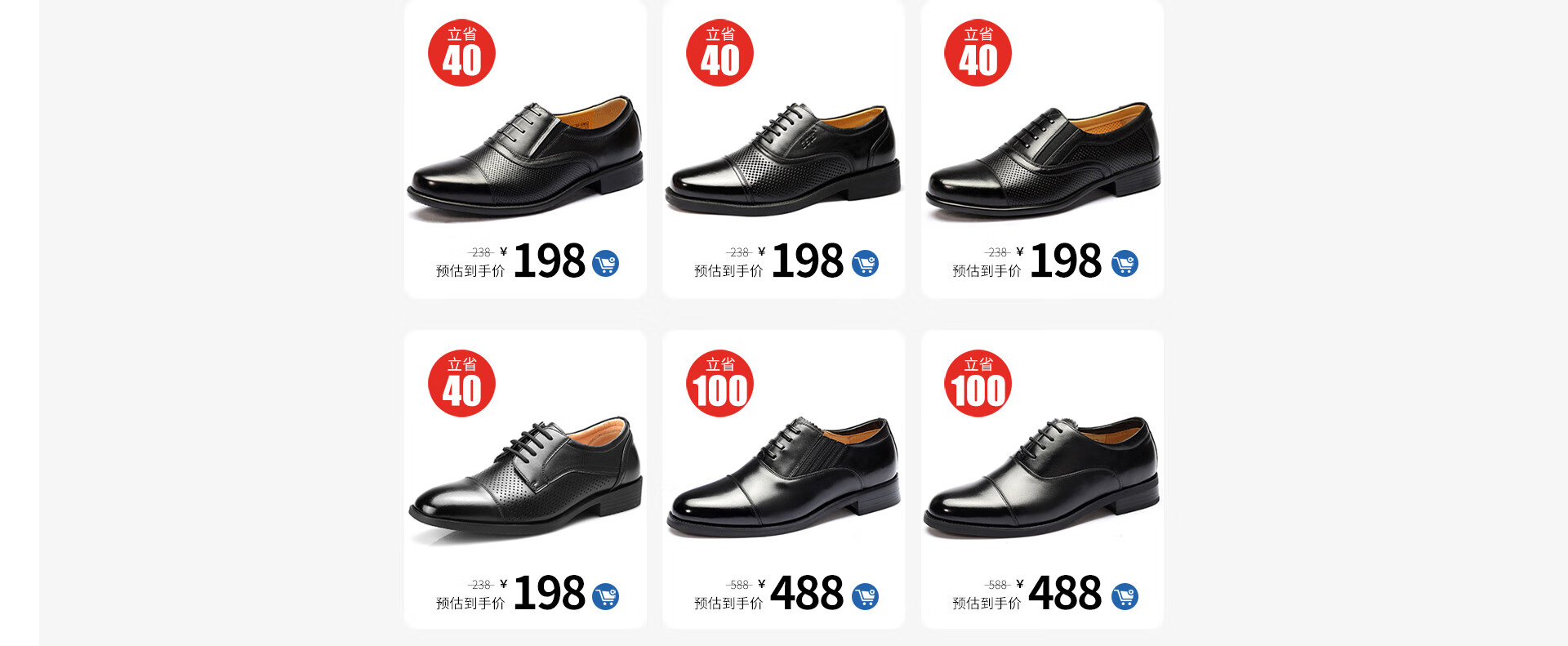The width and height of the screenshot is (1568, 646).
Task: Click cart icon on top-row right product
Action: [1125, 263]
